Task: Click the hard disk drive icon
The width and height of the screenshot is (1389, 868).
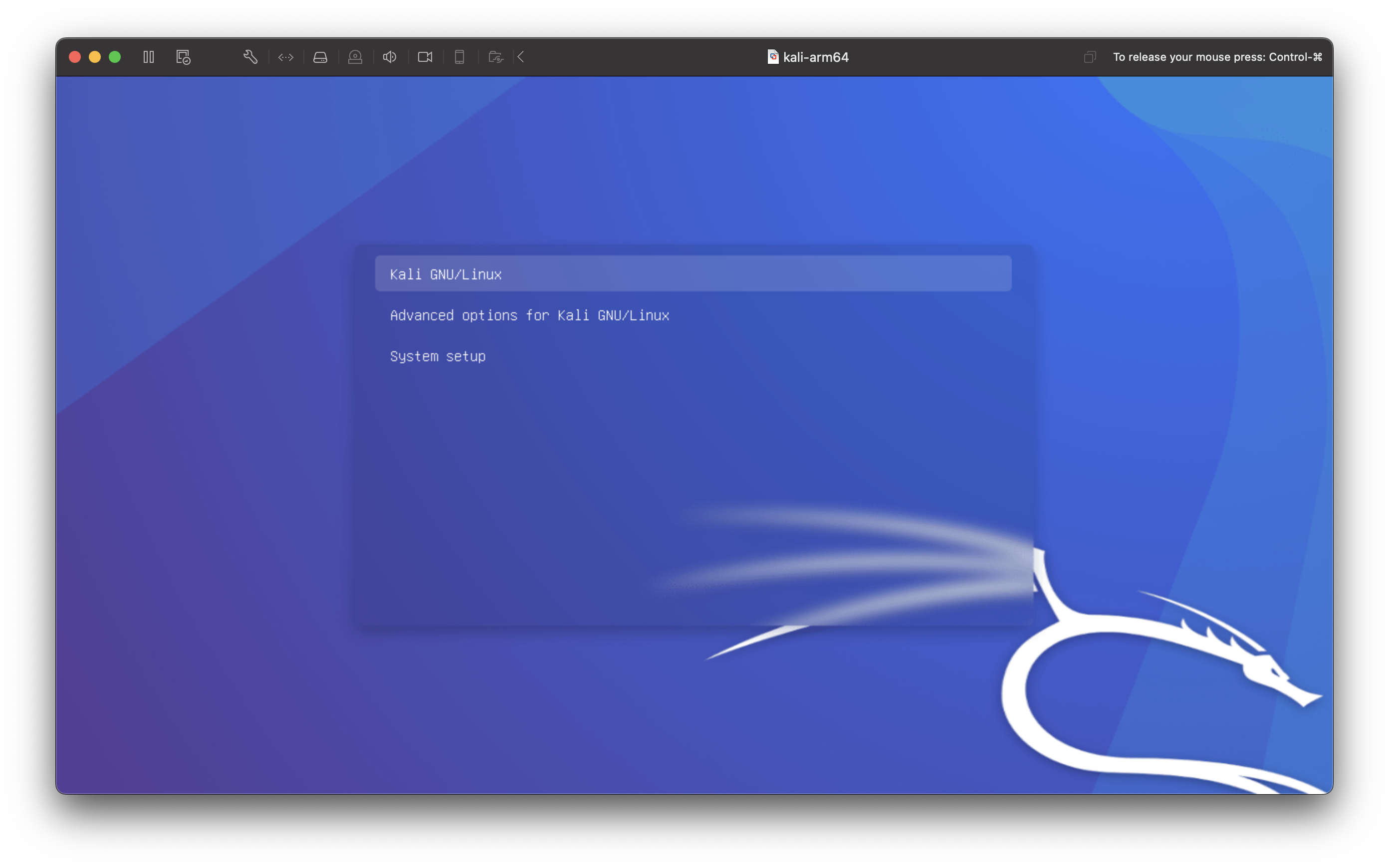Action: 320,57
